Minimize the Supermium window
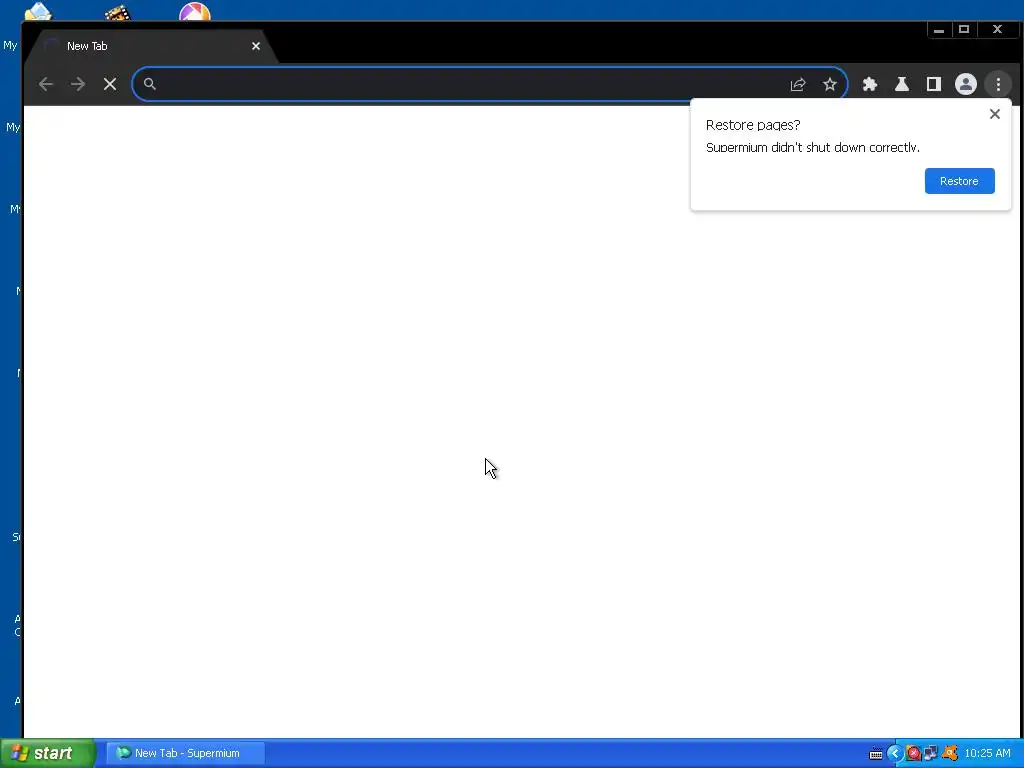This screenshot has width=1024, height=768. [x=939, y=30]
